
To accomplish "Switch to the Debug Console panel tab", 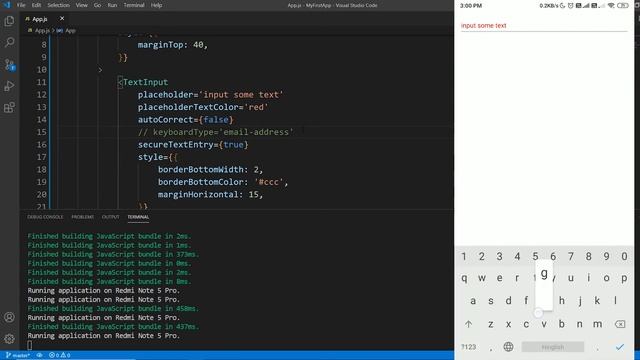I will 45,217.
